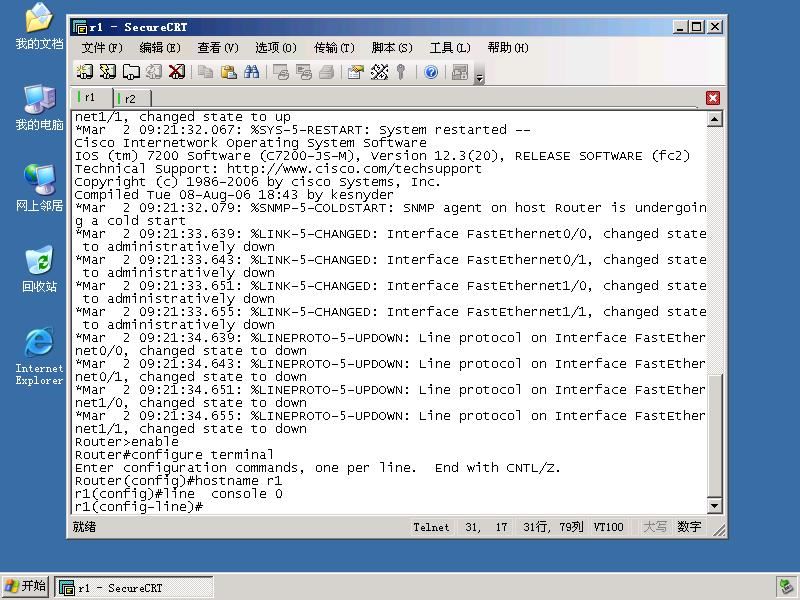Click the last grayed toolbar icon
Image resolution: width=800 pixels, height=600 pixels.
click(460, 72)
